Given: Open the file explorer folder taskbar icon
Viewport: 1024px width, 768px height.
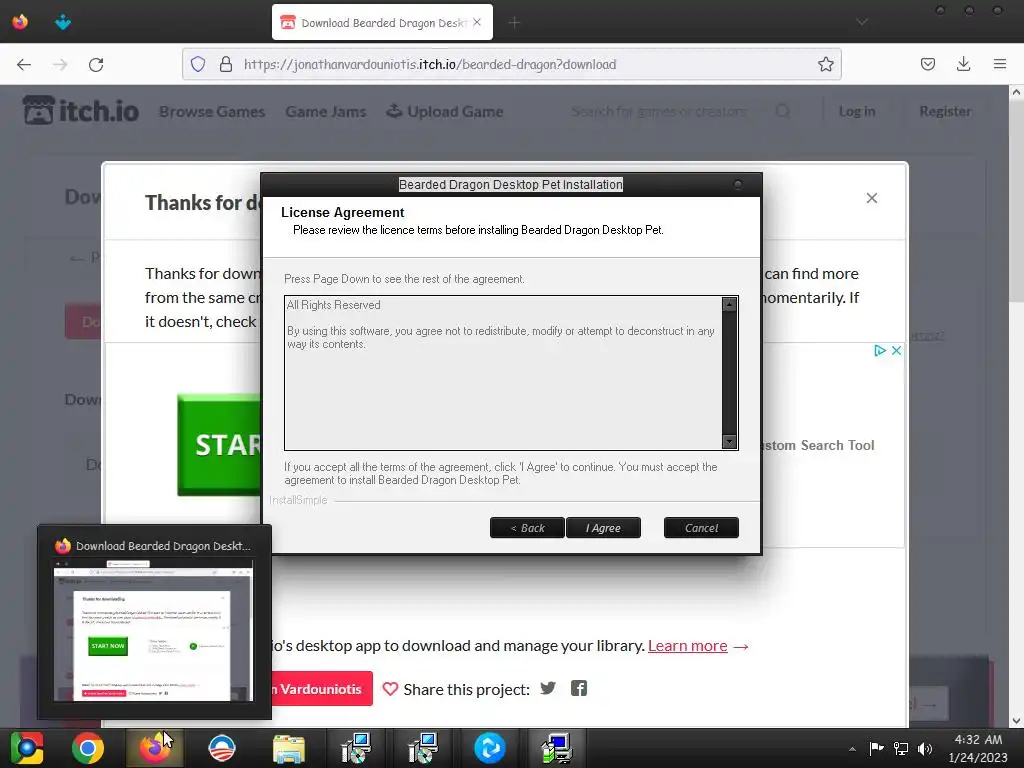Looking at the screenshot, I should pos(289,748).
